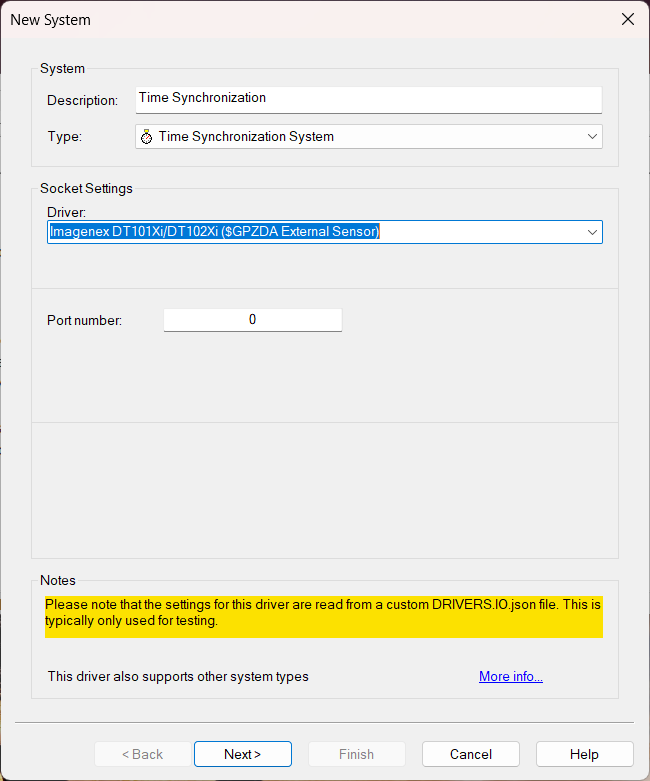
Task: Click the stopwatch icon in Type field
Action: tap(146, 137)
